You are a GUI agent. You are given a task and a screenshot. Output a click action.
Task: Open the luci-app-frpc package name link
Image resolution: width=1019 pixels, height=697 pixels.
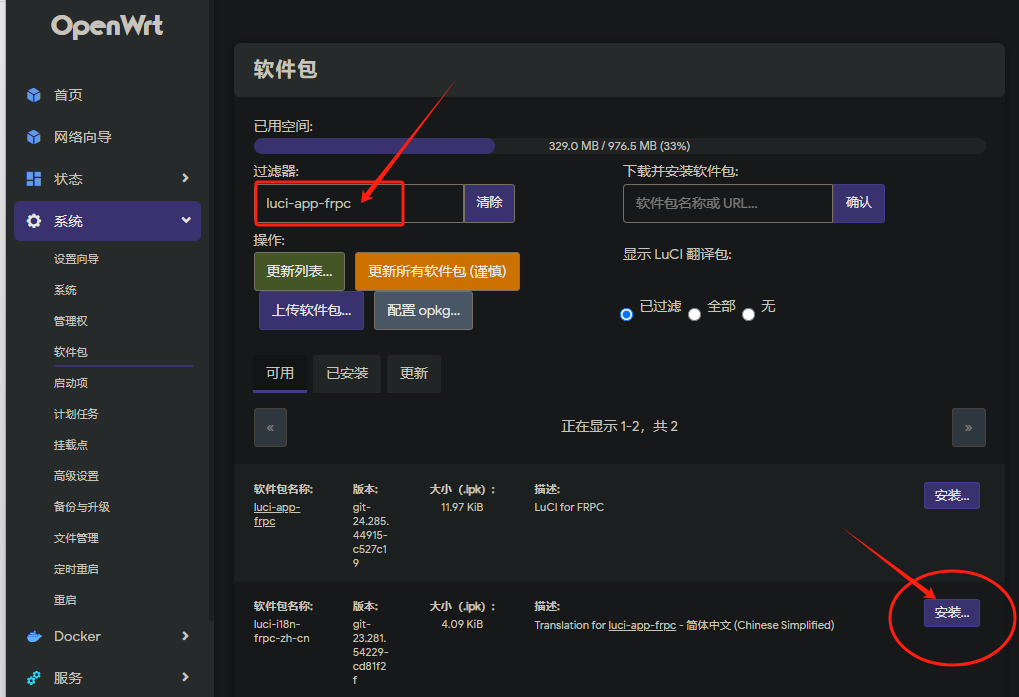tap(277, 514)
